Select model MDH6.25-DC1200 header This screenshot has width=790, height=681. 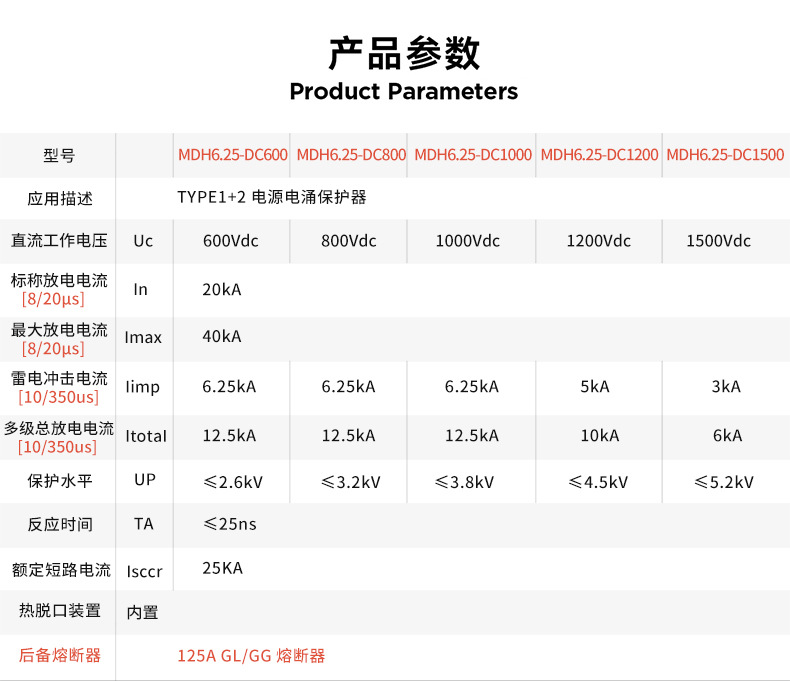[600, 155]
